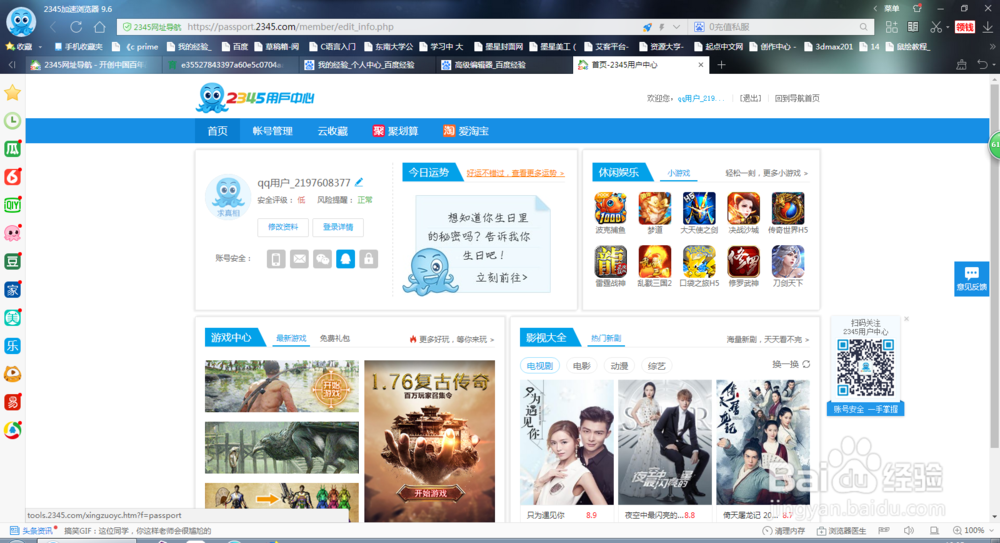1000x543 pixels.
Task: Click the 意见反馈 feedback button
Action: coord(971,278)
